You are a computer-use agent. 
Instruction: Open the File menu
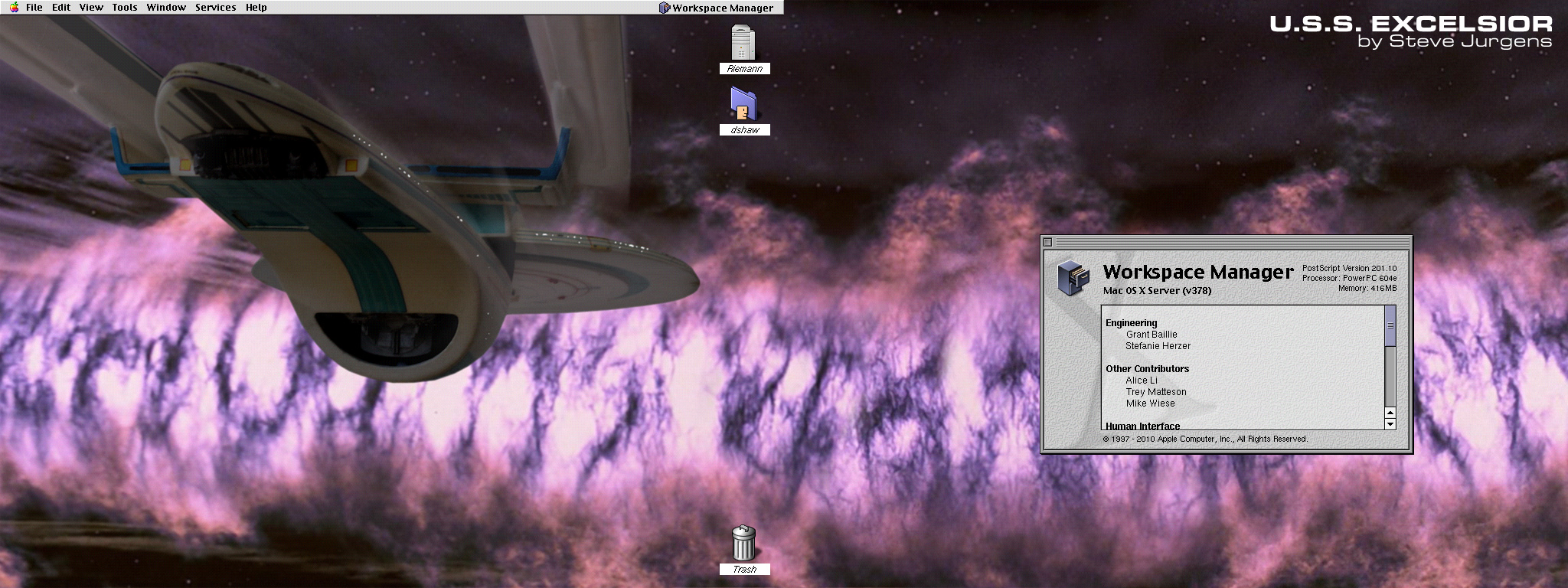[x=34, y=7]
